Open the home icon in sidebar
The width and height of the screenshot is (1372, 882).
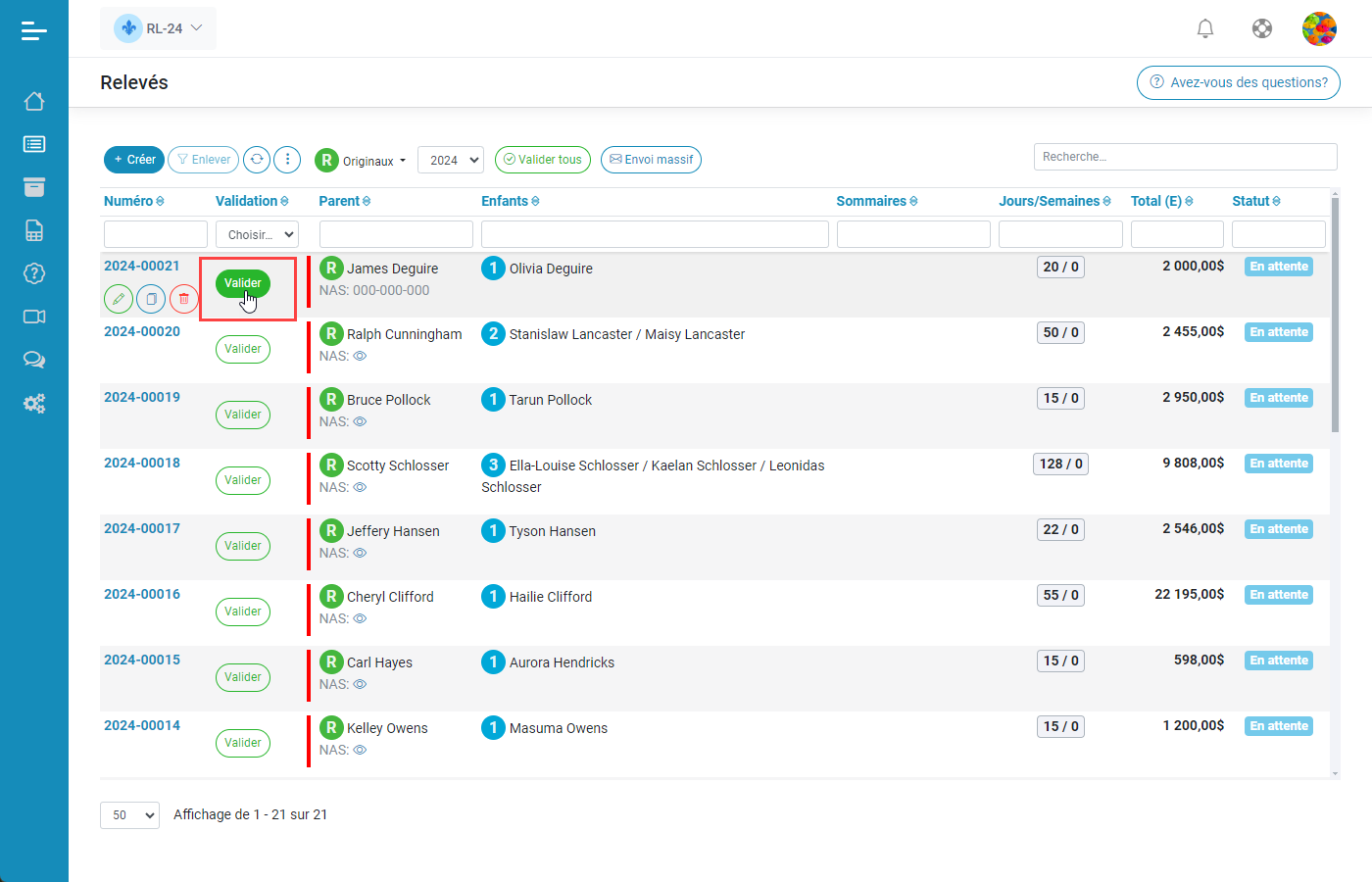34,101
